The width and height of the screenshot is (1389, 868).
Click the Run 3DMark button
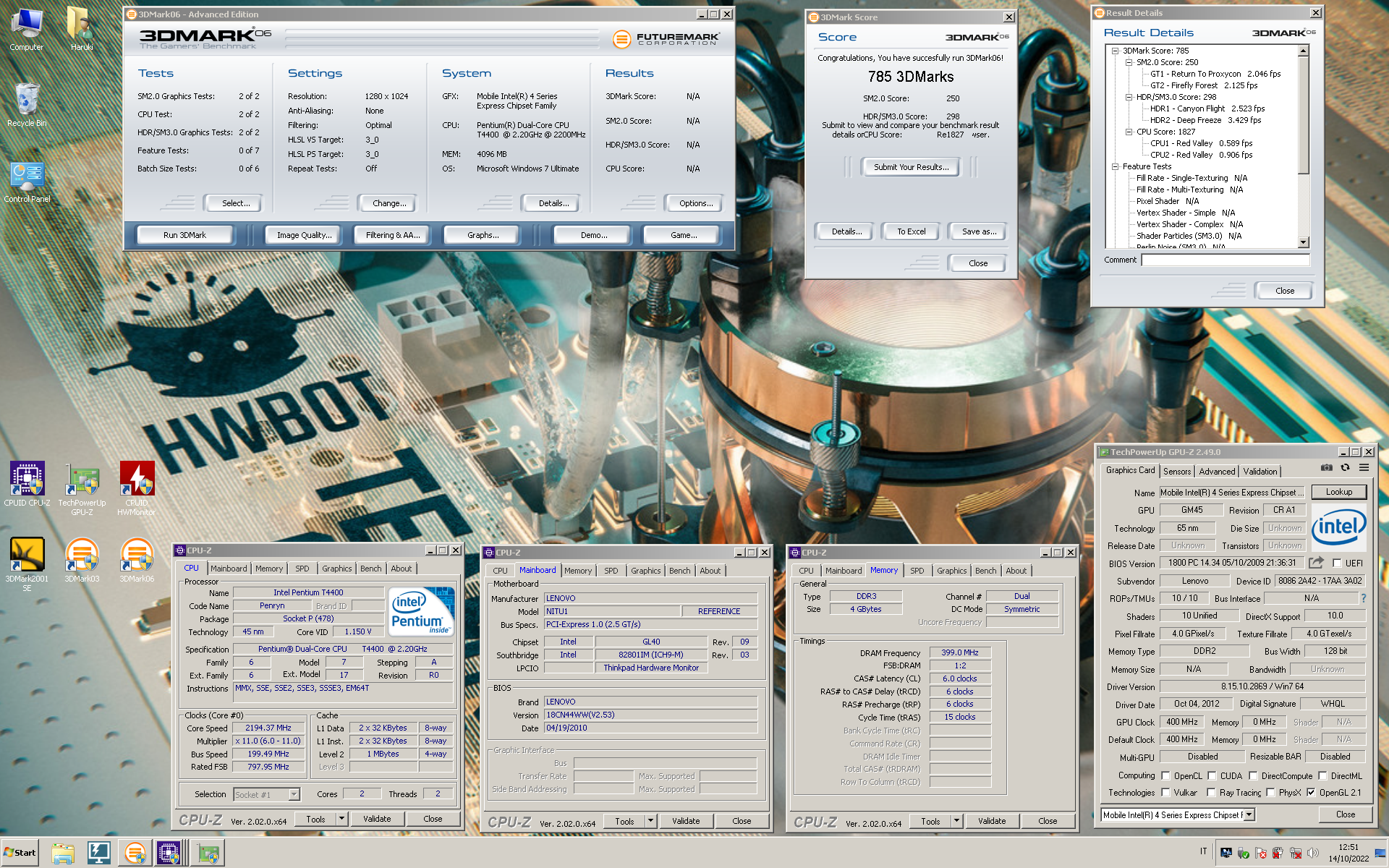tap(184, 235)
